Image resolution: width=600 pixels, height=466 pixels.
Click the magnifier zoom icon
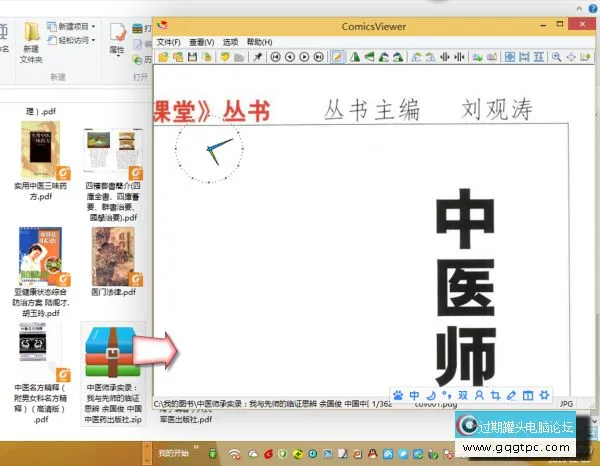click(556, 57)
